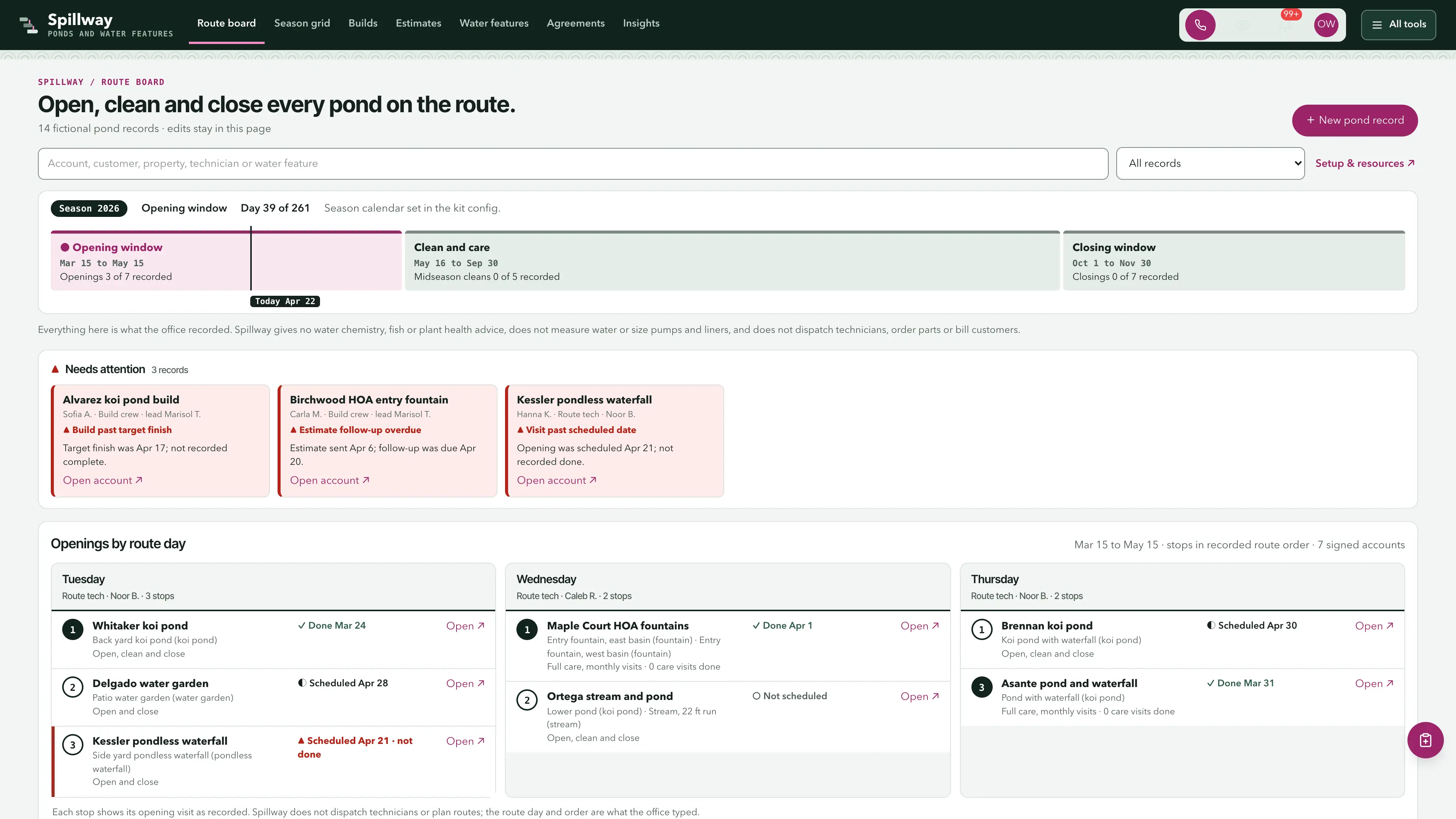Screen dimensions: 1456x819
Task: Click the Season 2026 badge
Action: [x=89, y=209]
